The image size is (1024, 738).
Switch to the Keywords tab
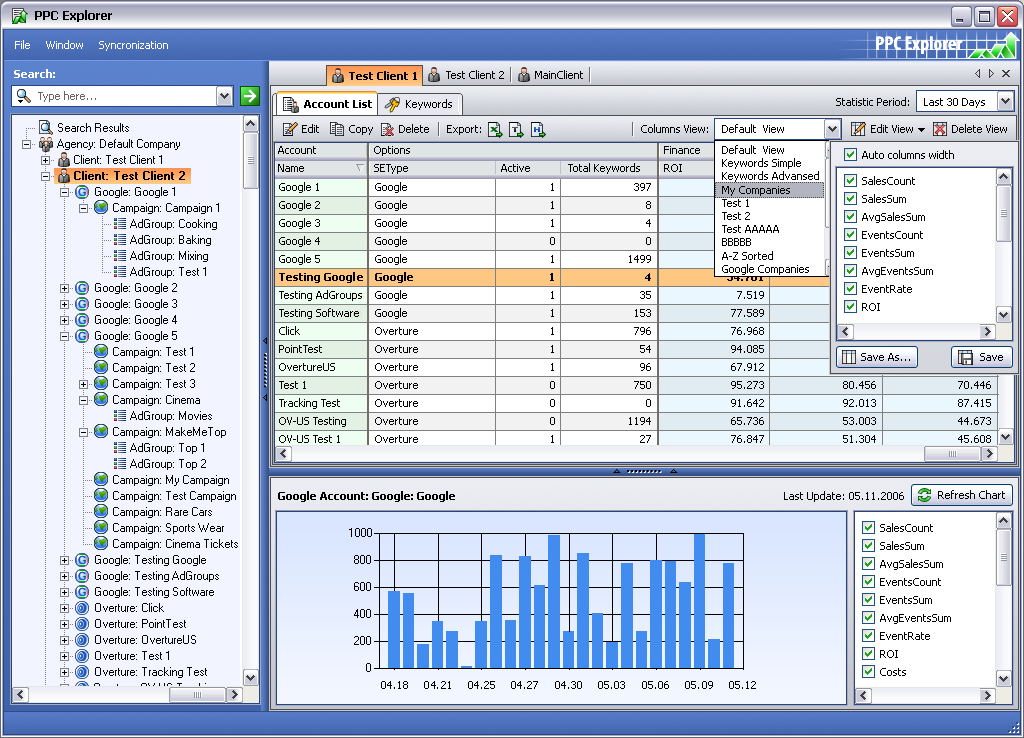[x=419, y=104]
